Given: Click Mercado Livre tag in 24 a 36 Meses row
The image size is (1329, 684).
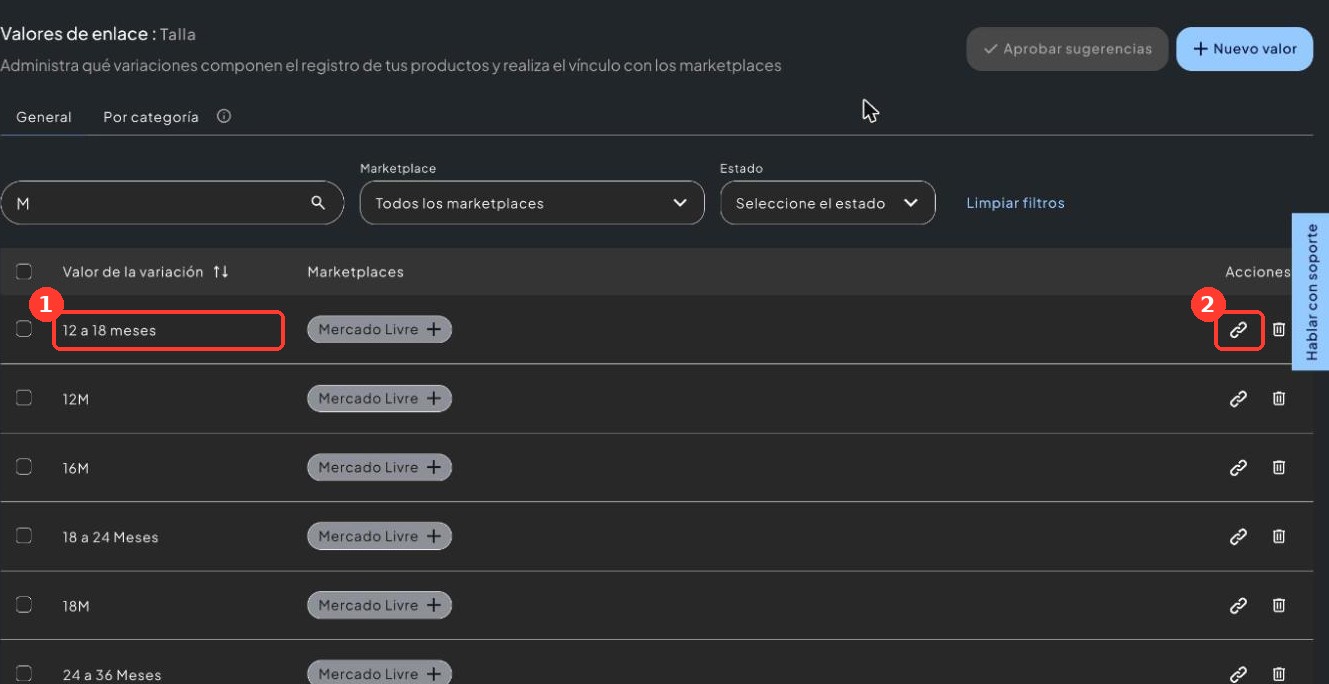Looking at the screenshot, I should click(x=379, y=674).
